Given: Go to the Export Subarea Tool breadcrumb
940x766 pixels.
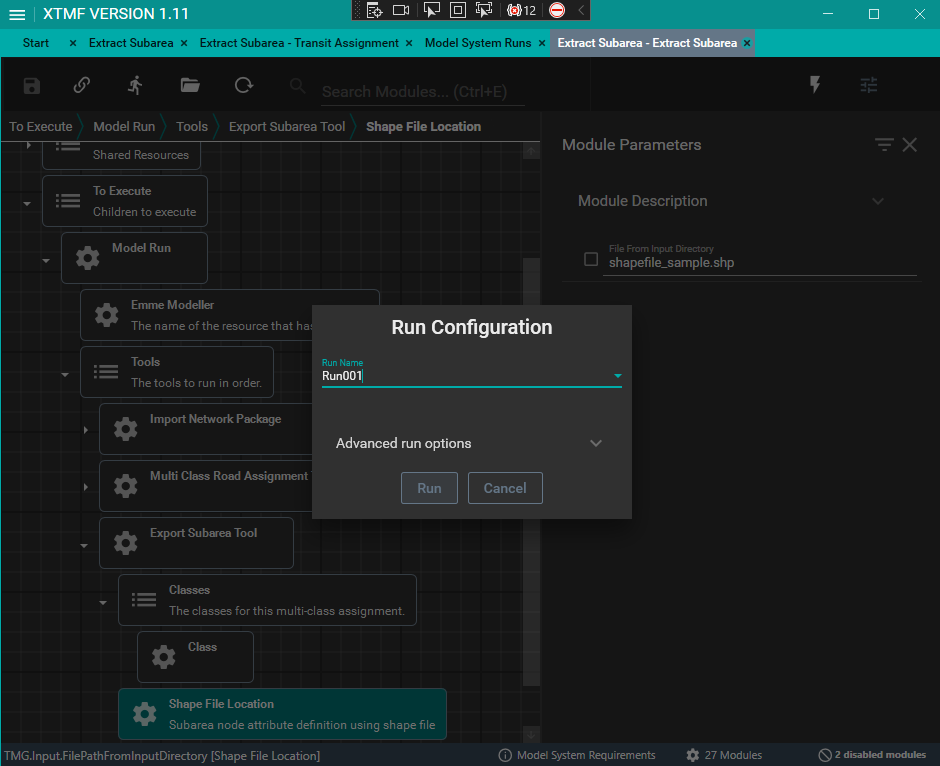Looking at the screenshot, I should coord(287,127).
